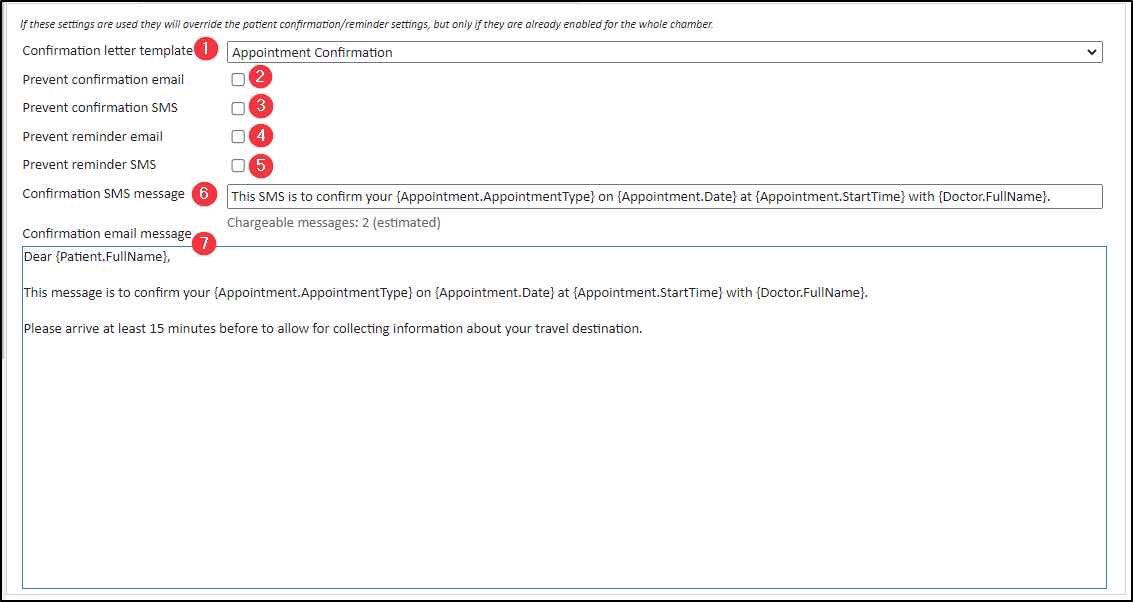Click the email body line 'This message is to confirm'

pos(445,292)
